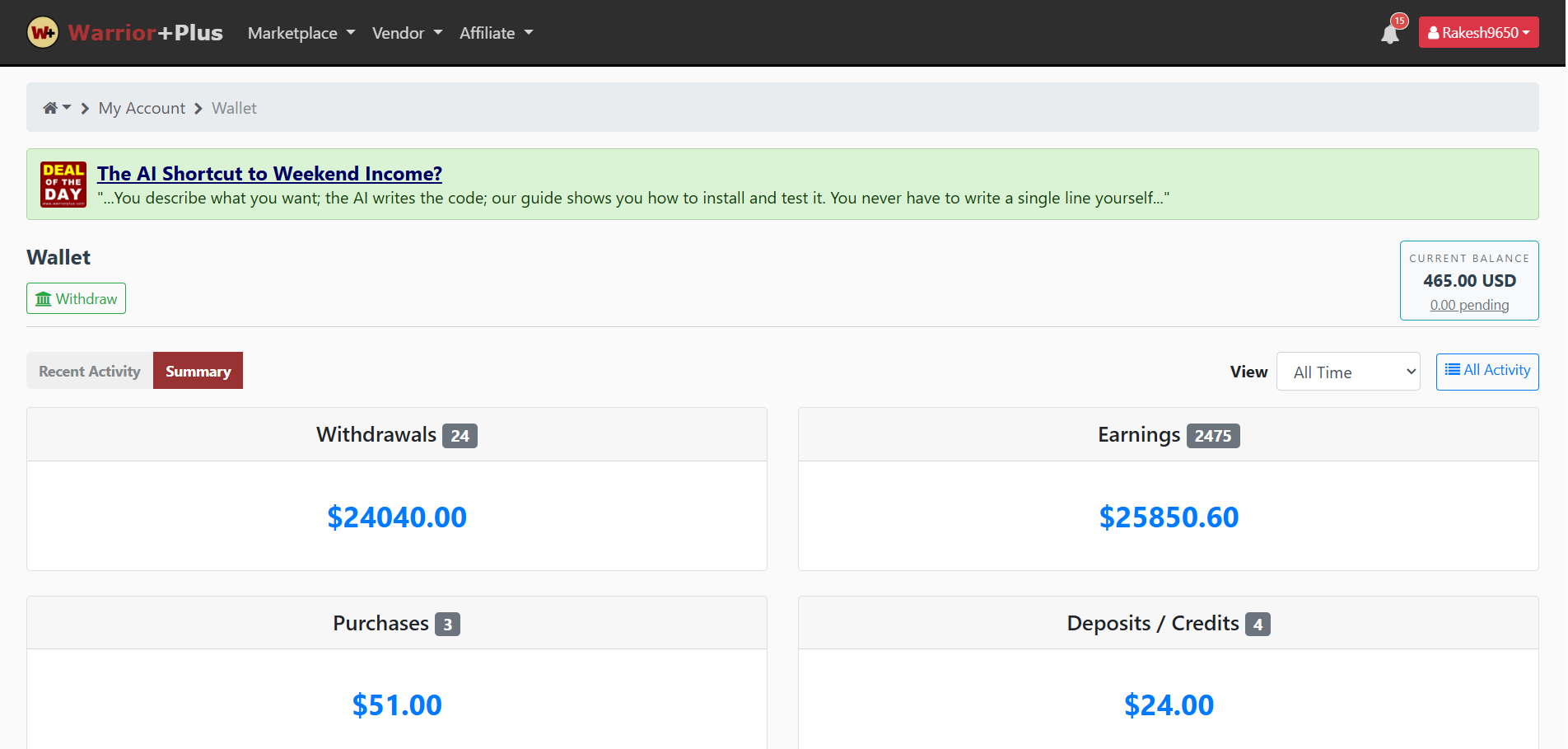The height and width of the screenshot is (749, 1568).
Task: Click the Wallet text in the breadcrumb
Action: [x=234, y=108]
